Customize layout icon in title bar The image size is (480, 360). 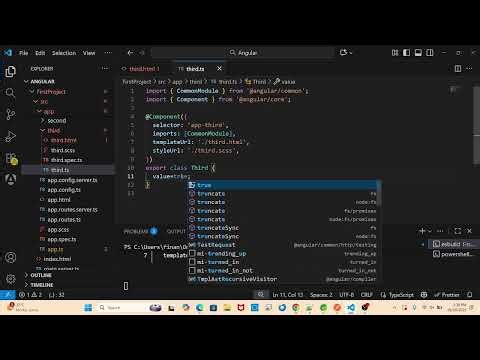tap(395, 53)
